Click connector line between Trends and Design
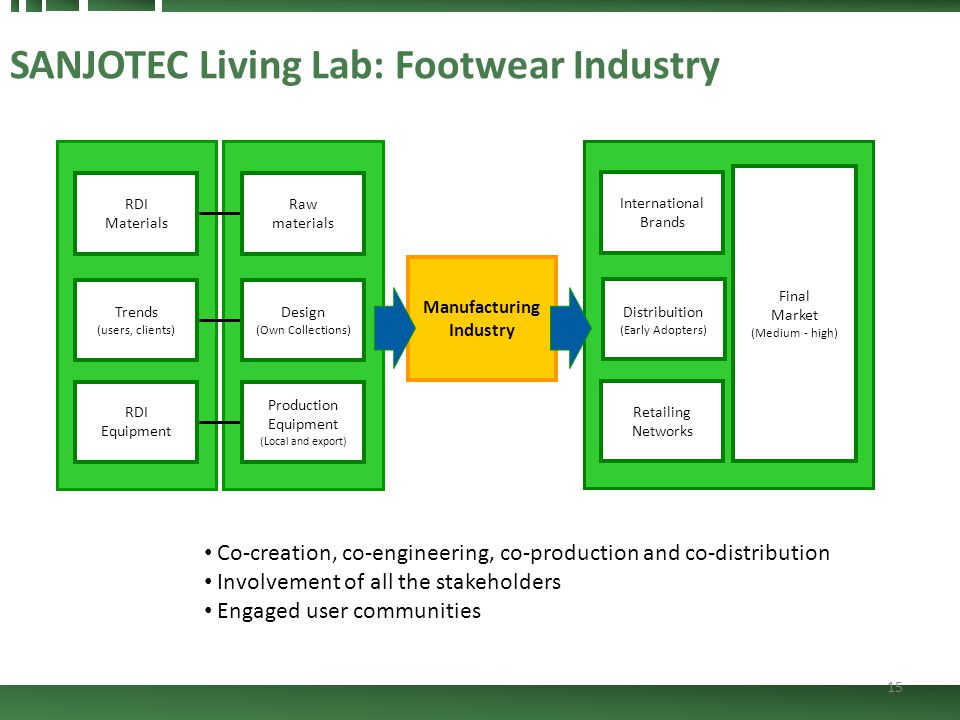This screenshot has width=960, height=720. [220, 320]
